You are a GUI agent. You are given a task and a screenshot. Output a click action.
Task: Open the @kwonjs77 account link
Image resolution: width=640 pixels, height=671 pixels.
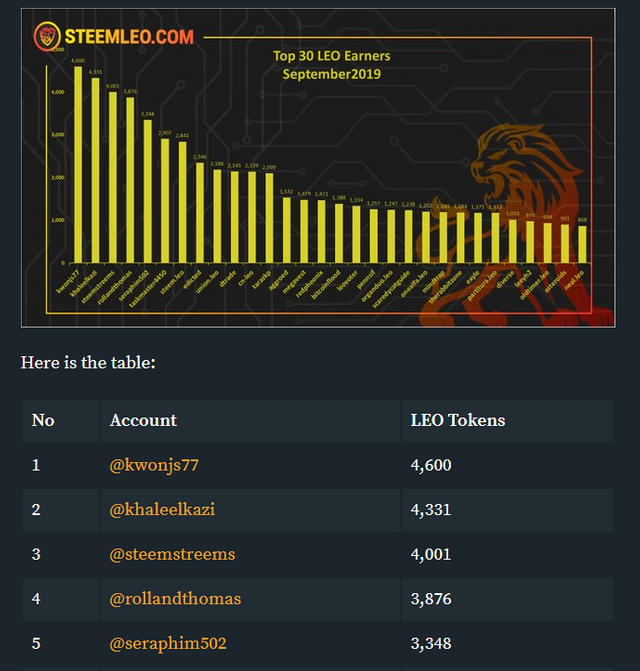pos(154,465)
